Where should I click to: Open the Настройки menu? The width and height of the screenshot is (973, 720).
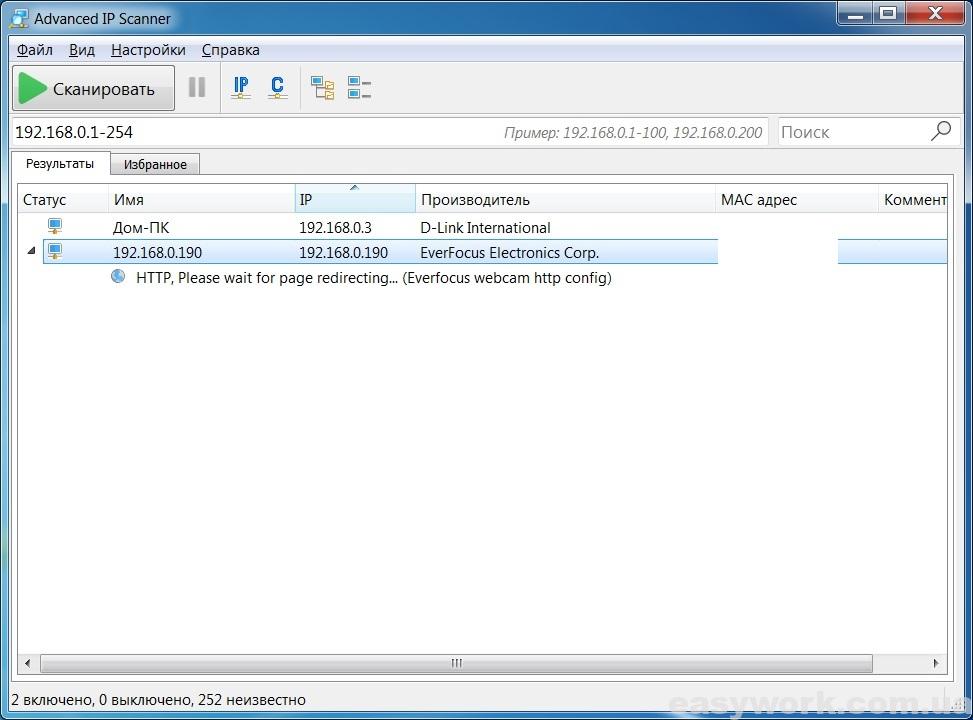pos(148,50)
